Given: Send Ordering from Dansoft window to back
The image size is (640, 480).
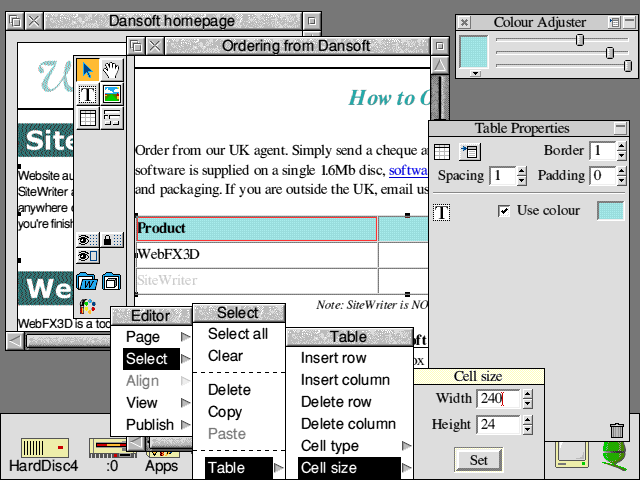Looking at the screenshot, I should pos(136,46).
